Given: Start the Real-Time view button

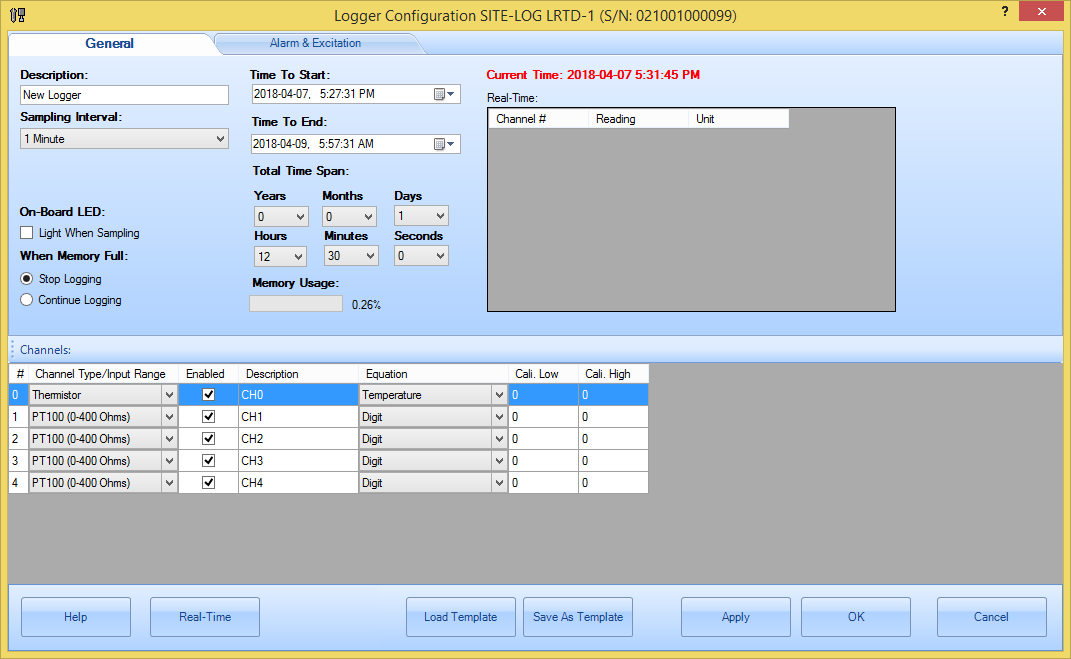Looking at the screenshot, I should pyautogui.click(x=205, y=617).
